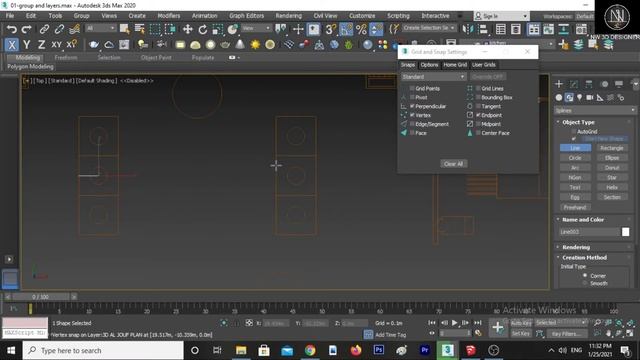Select the Smooth initial type radio
This screenshot has height=360, width=640.
pyautogui.click(x=585, y=283)
